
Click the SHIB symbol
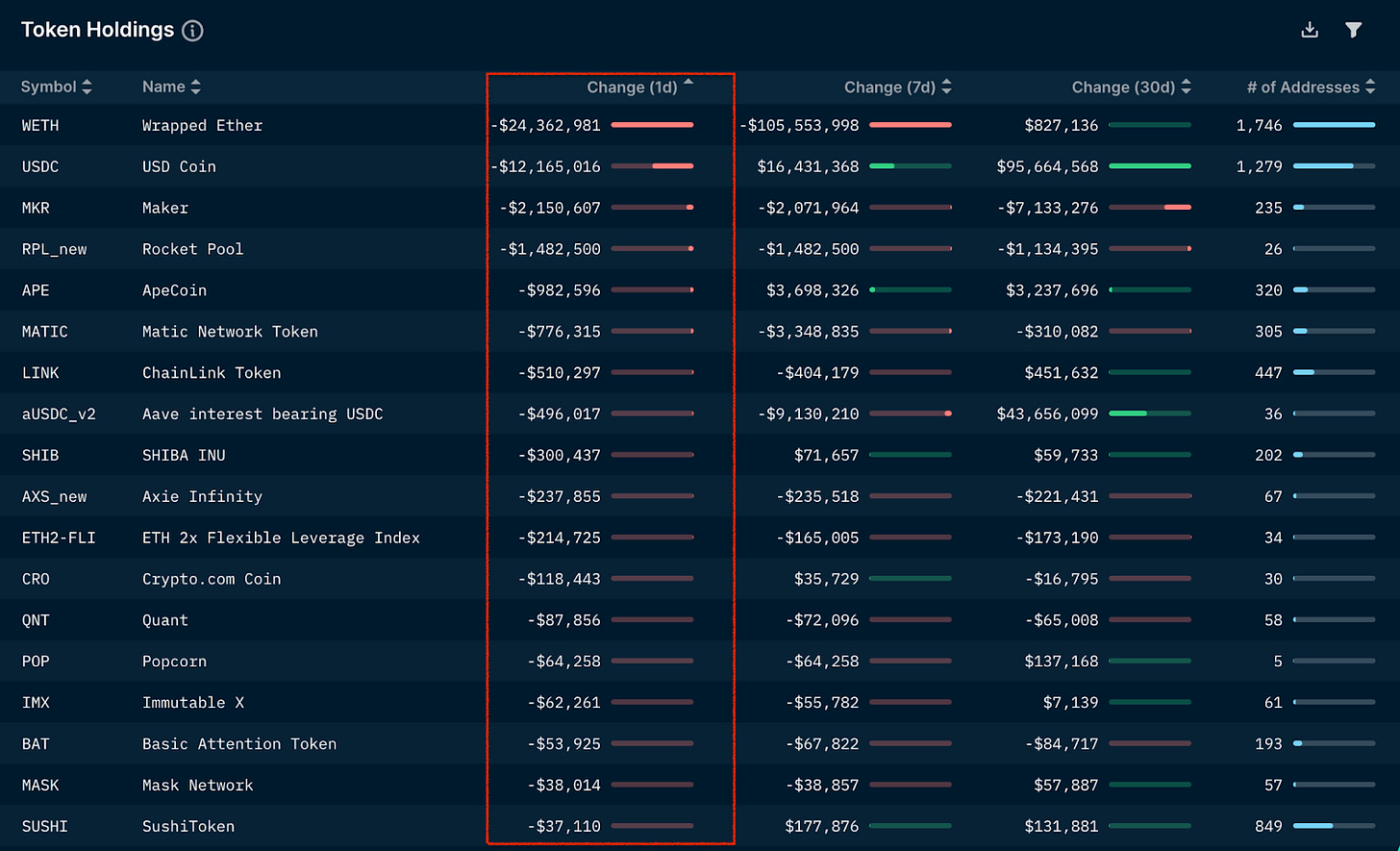click(x=40, y=455)
